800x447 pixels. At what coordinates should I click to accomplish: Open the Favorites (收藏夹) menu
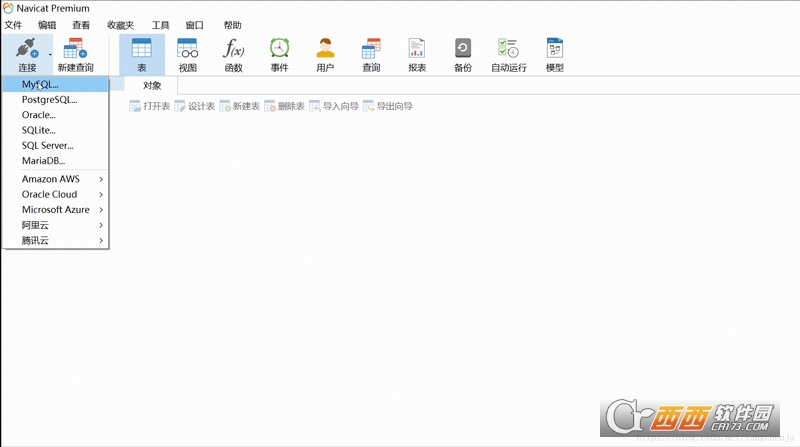coord(120,25)
